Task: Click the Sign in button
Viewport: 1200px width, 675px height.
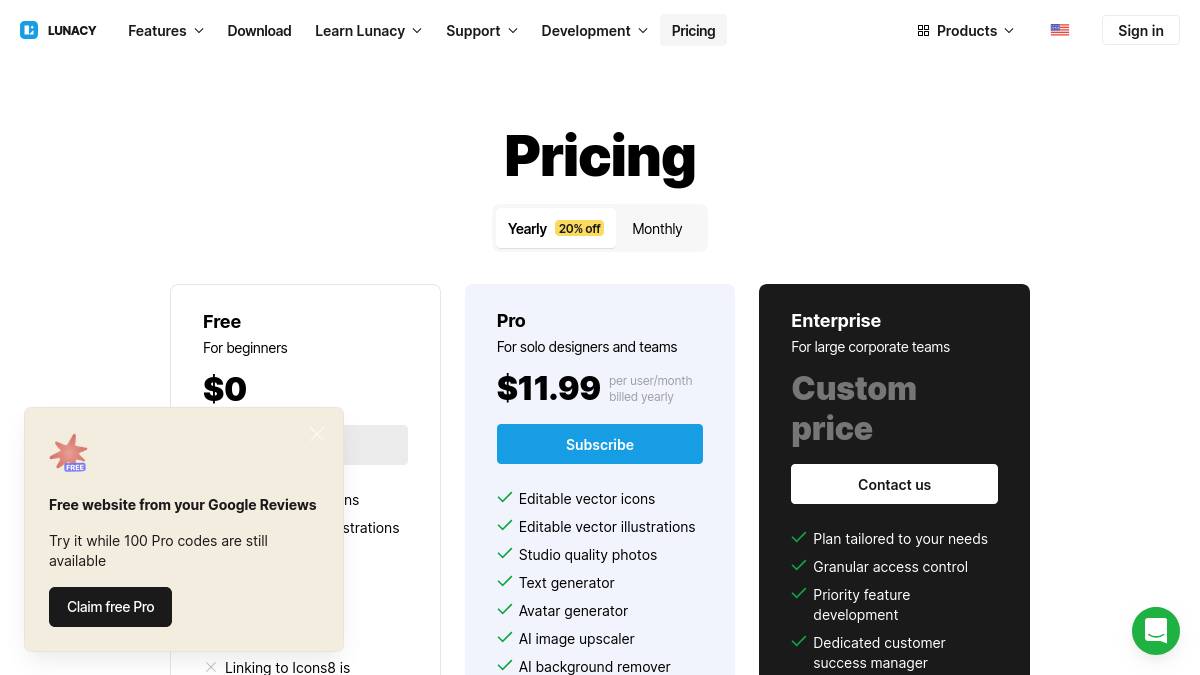Action: [1140, 31]
